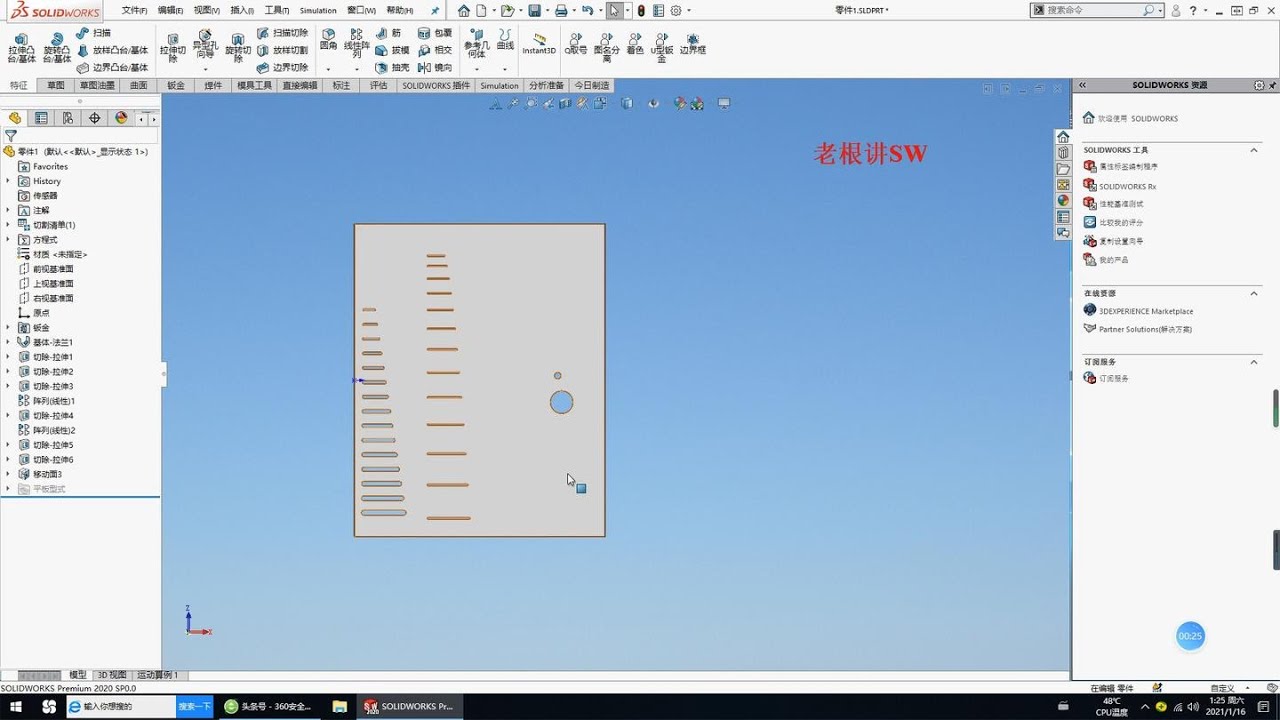Select the 边界切除 boundary cut tool
Viewport: 1280px width, 720px height.
pyautogui.click(x=282, y=68)
